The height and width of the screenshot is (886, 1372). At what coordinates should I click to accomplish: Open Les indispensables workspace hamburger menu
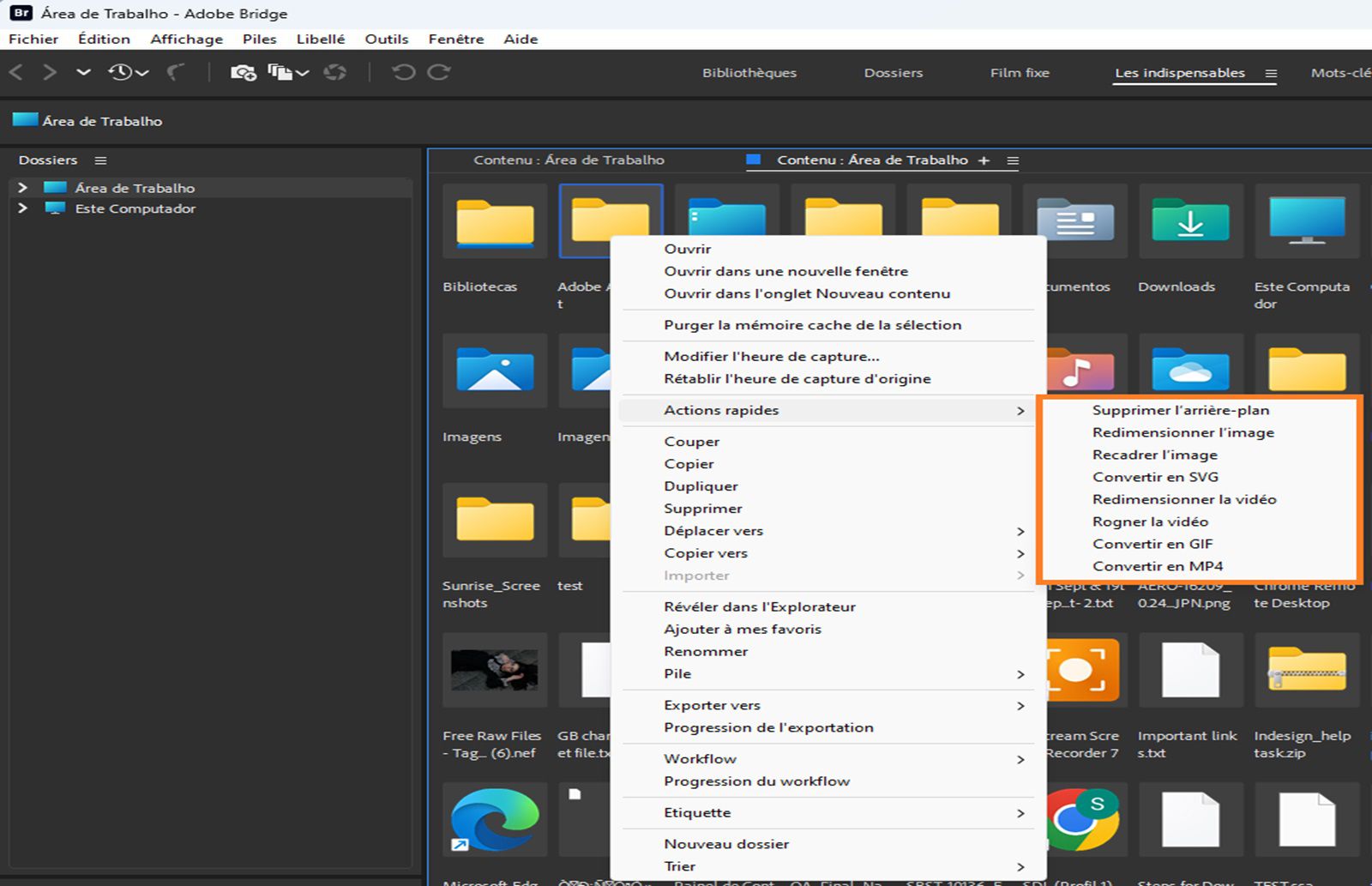click(x=1271, y=74)
